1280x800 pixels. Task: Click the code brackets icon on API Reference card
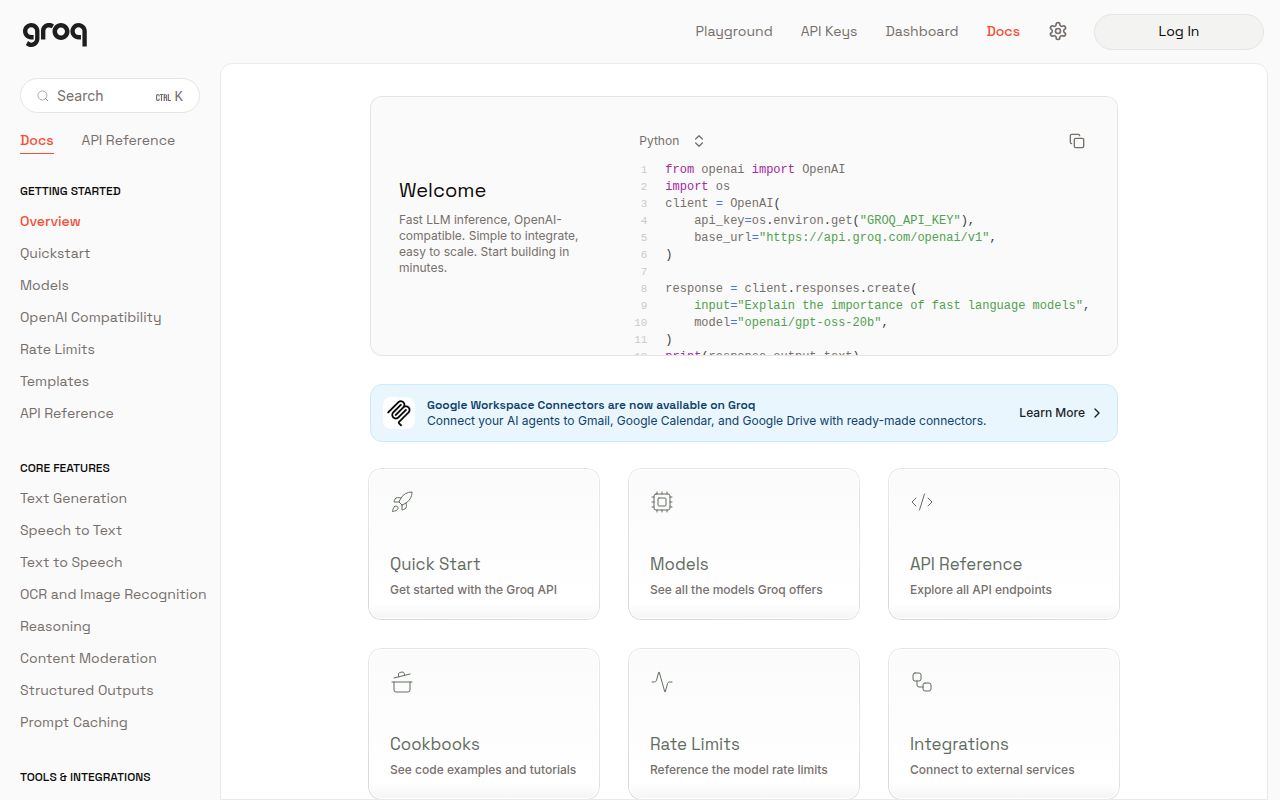tap(922, 502)
